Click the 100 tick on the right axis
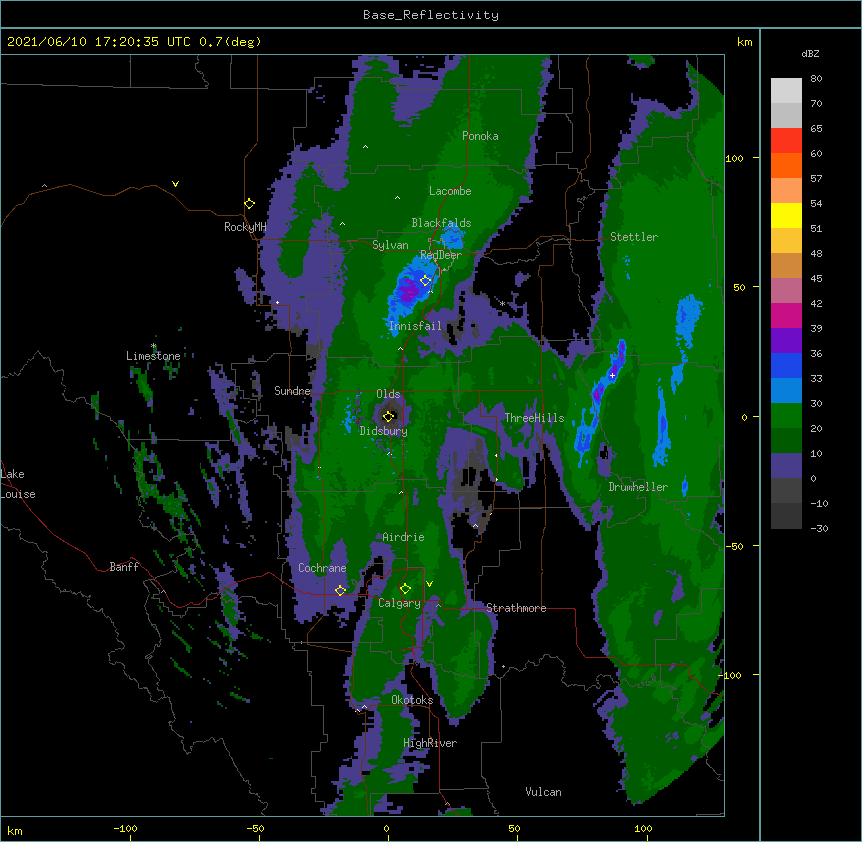Viewport: 862px width, 842px height. point(734,158)
